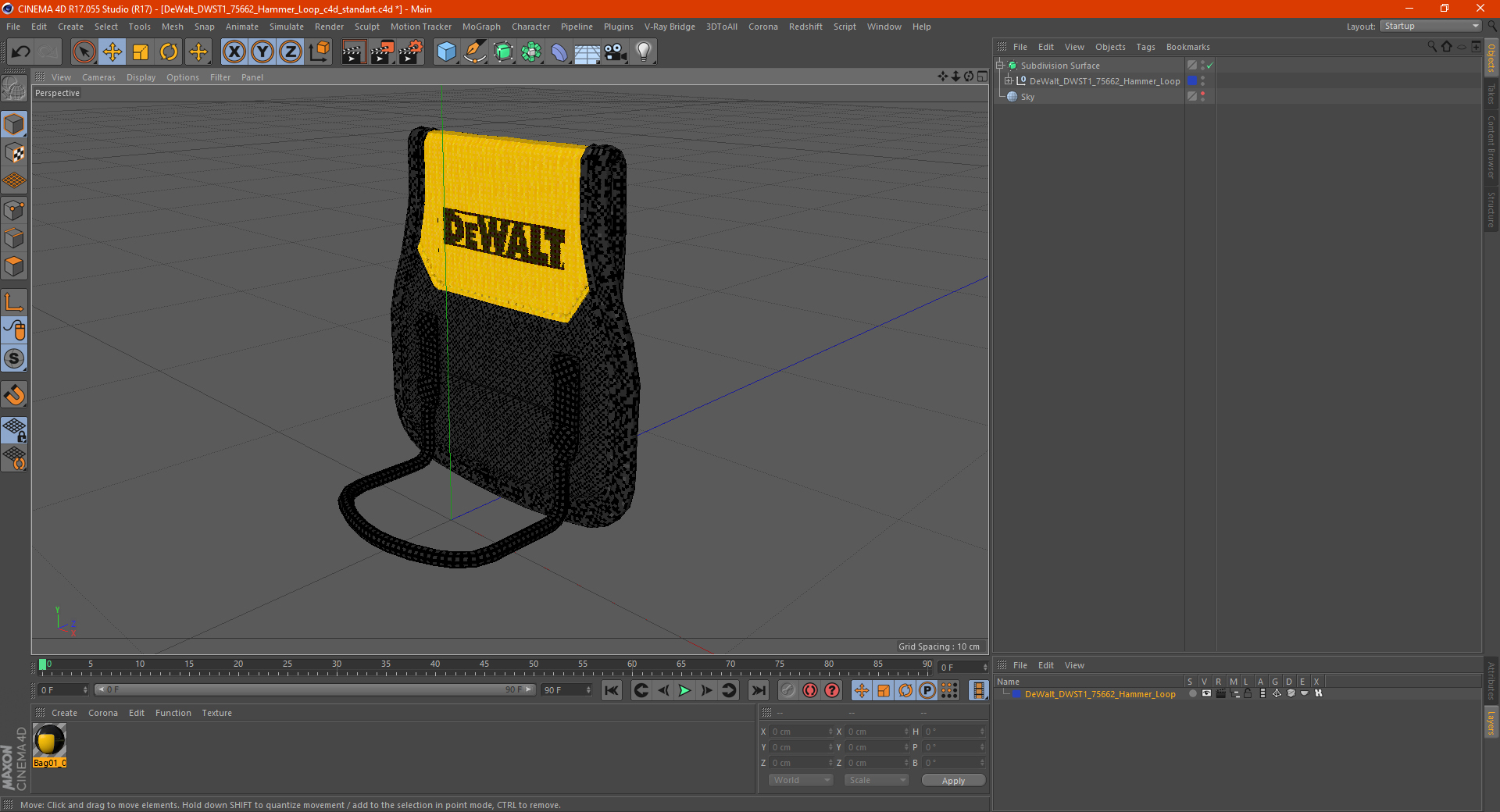1500x812 pixels.
Task: Click Record Active Objects keyframe button
Action: coord(788,690)
